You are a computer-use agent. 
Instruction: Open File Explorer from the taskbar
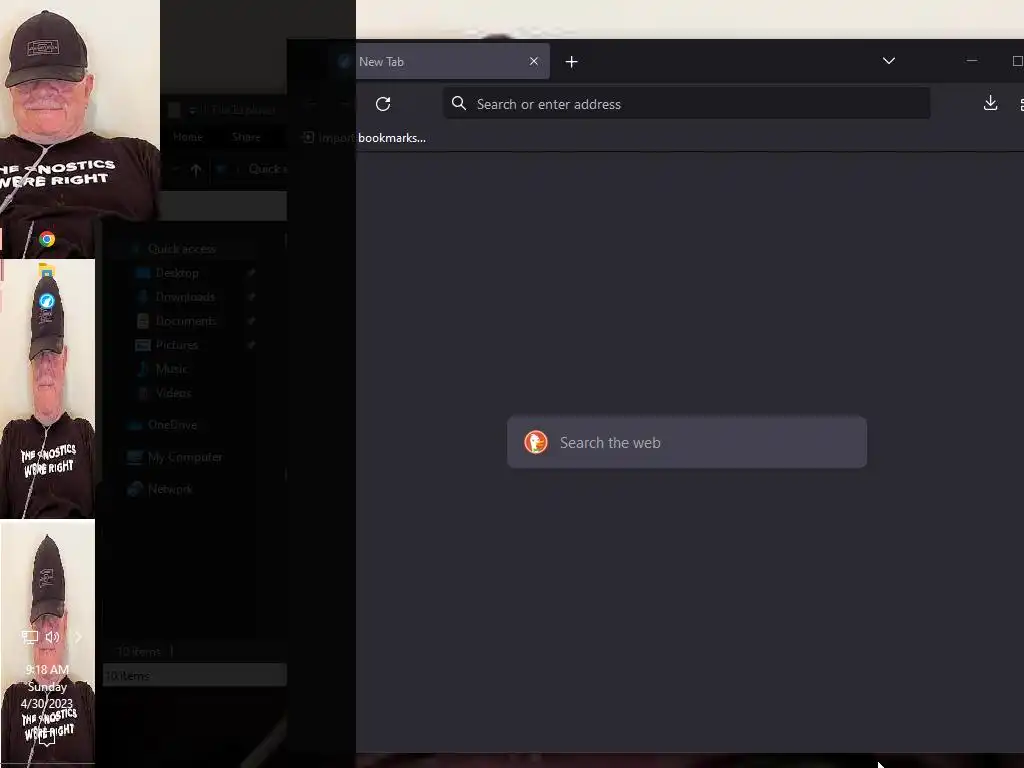tap(46, 270)
